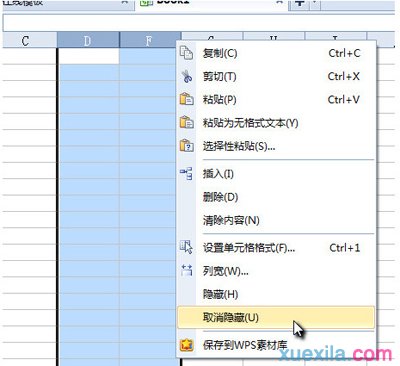The image size is (400, 366).
Task: Select column F header
Action: point(150,40)
